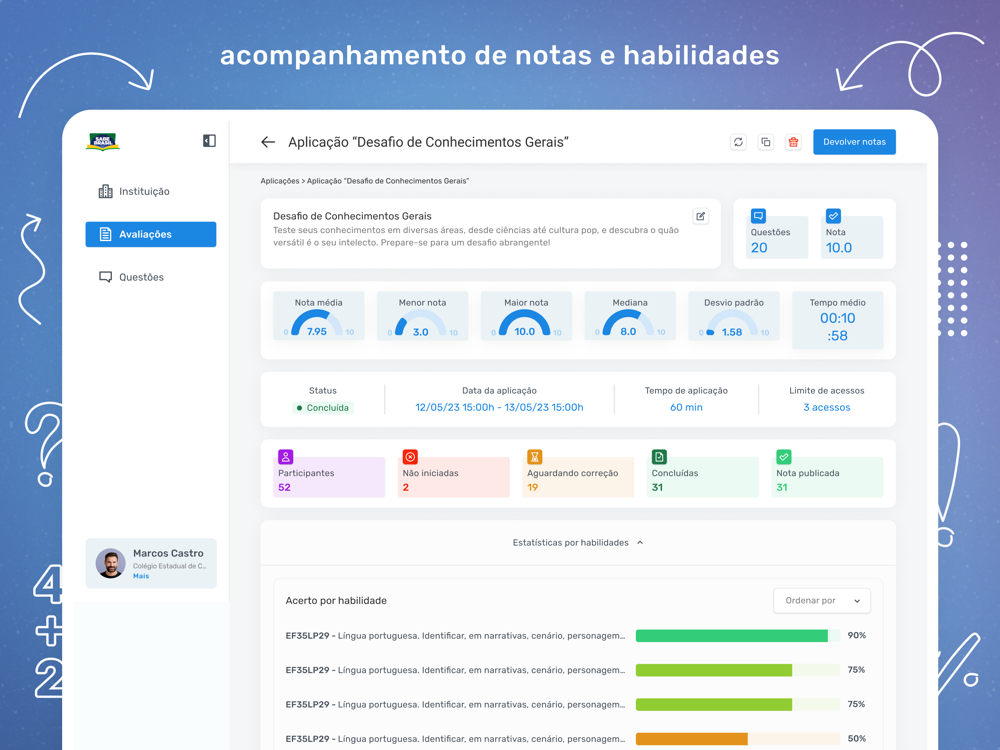Click the orange Aguardando correção hourglass icon
The width and height of the screenshot is (1000, 750).
click(x=534, y=457)
